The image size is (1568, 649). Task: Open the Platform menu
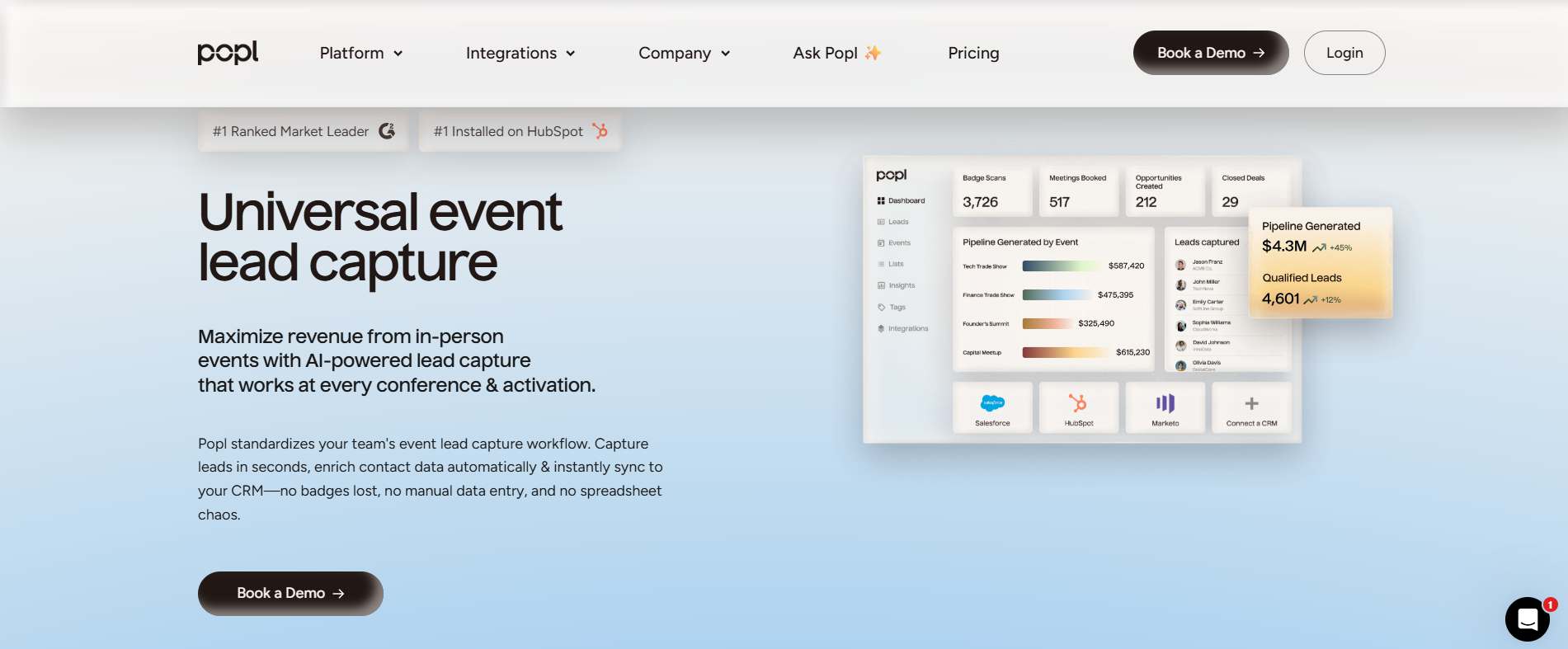coord(361,53)
